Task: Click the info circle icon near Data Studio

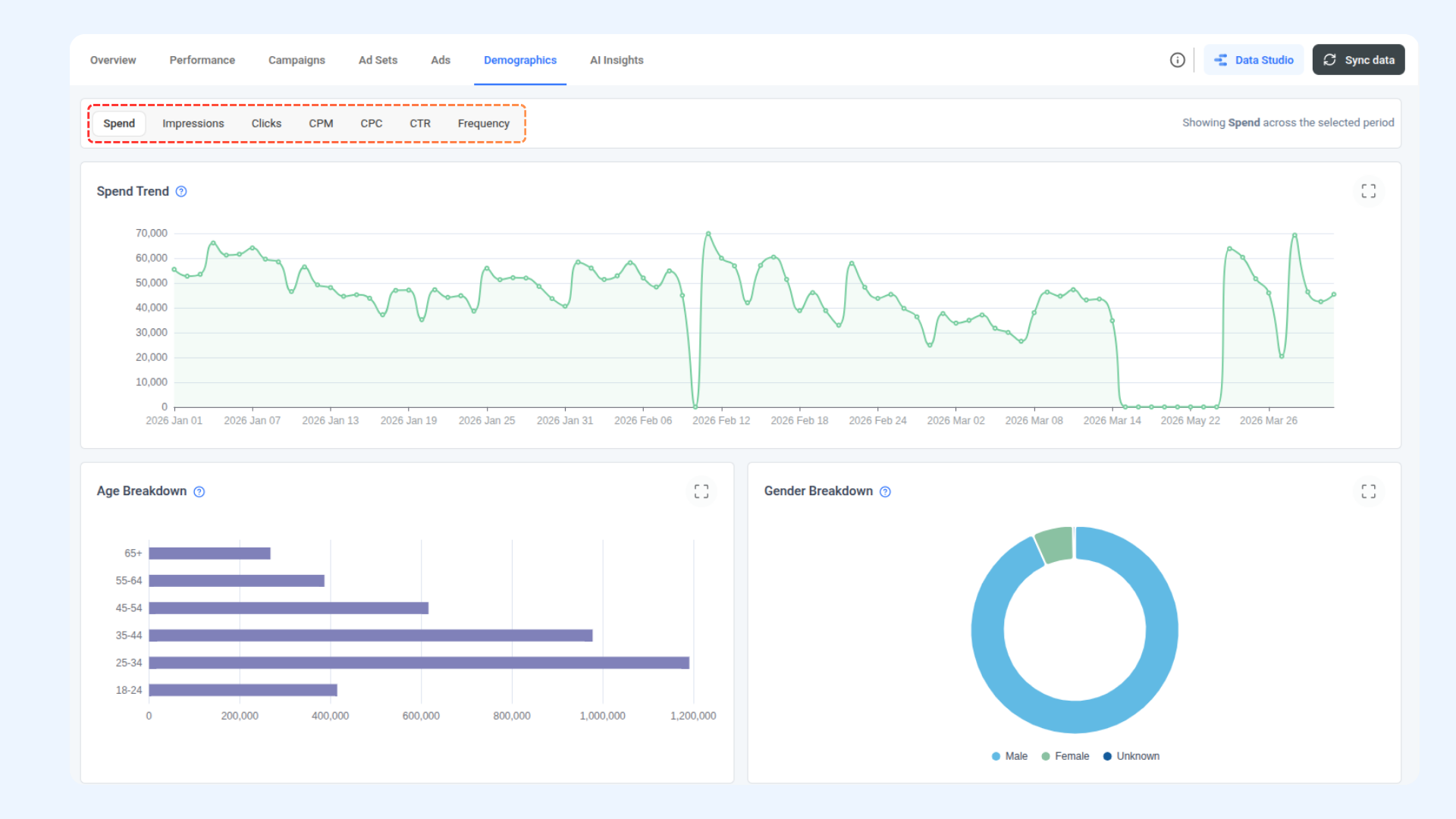Action: 1177,60
